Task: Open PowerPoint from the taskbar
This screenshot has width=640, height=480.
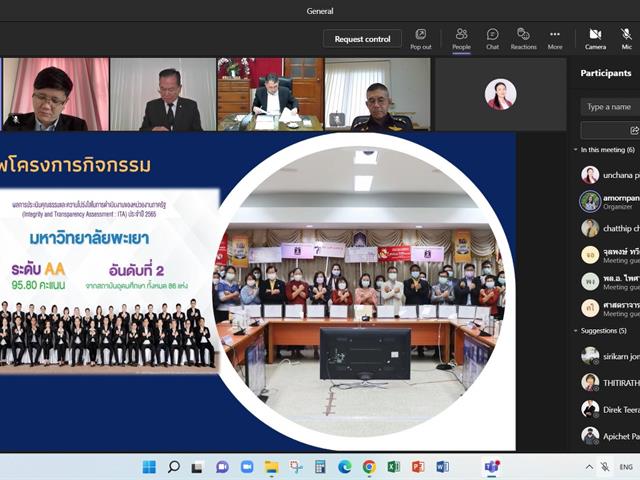Action: pos(418,467)
